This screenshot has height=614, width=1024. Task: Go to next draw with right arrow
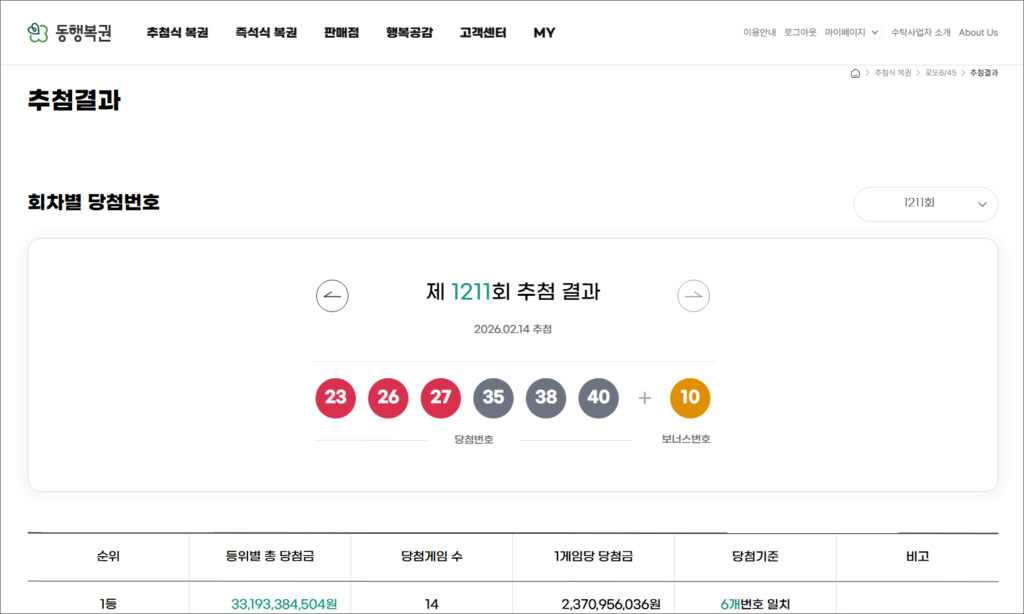[x=694, y=296]
